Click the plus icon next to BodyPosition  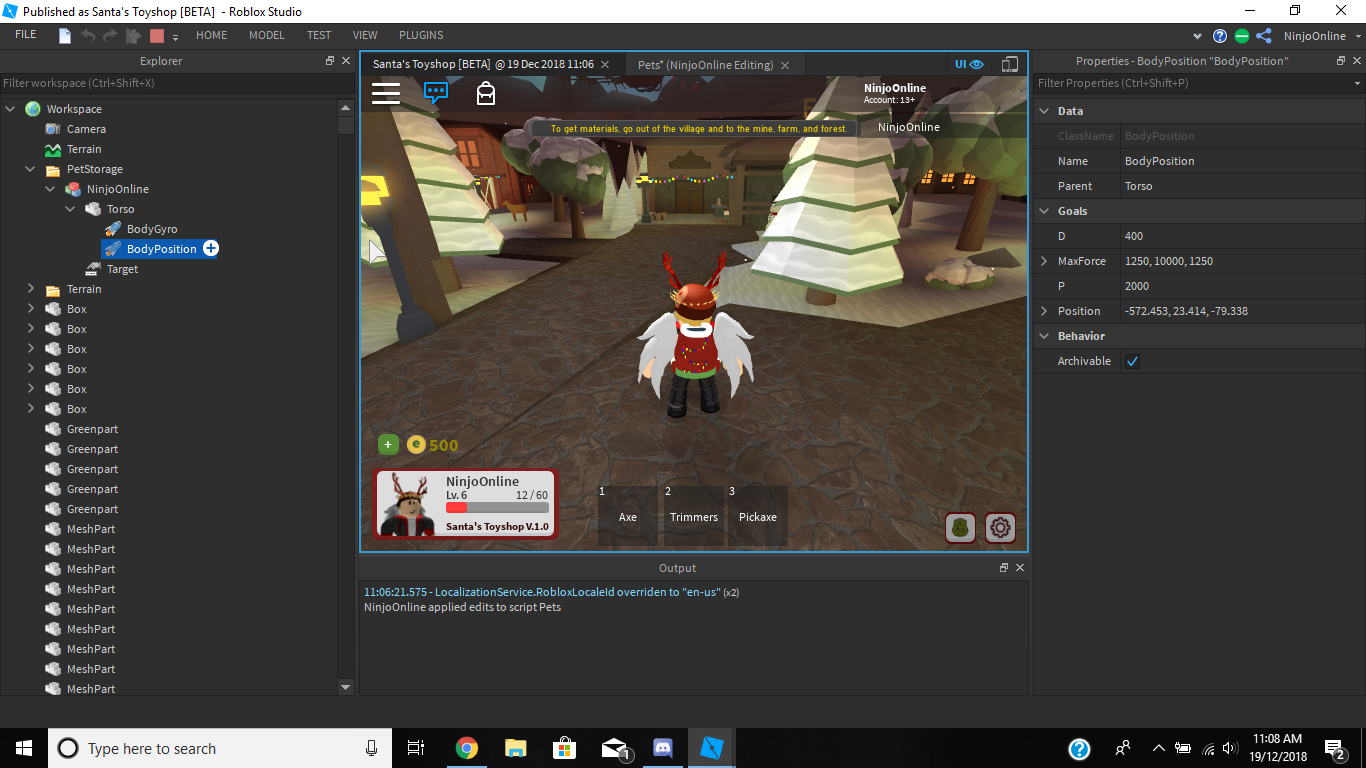(x=210, y=248)
